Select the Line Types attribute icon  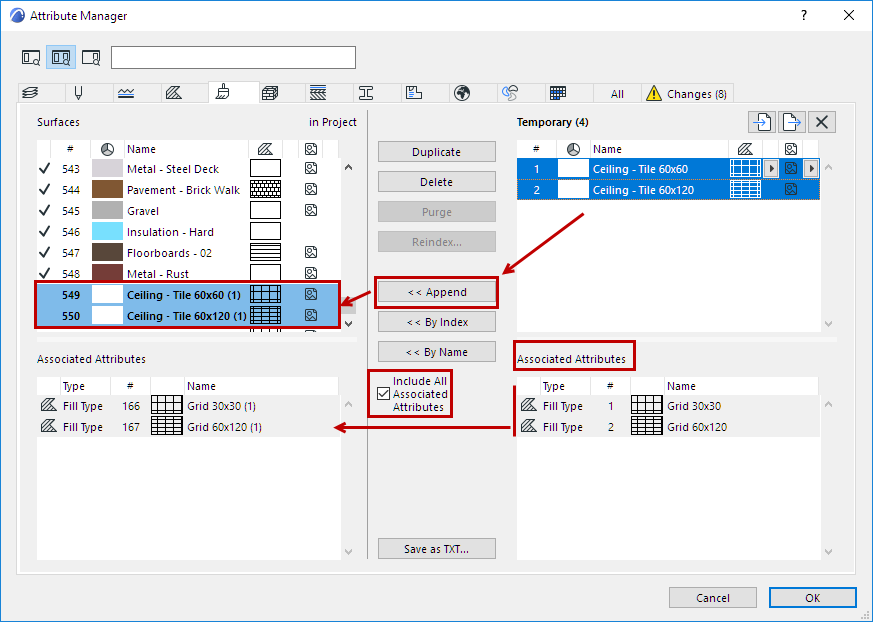[127, 92]
